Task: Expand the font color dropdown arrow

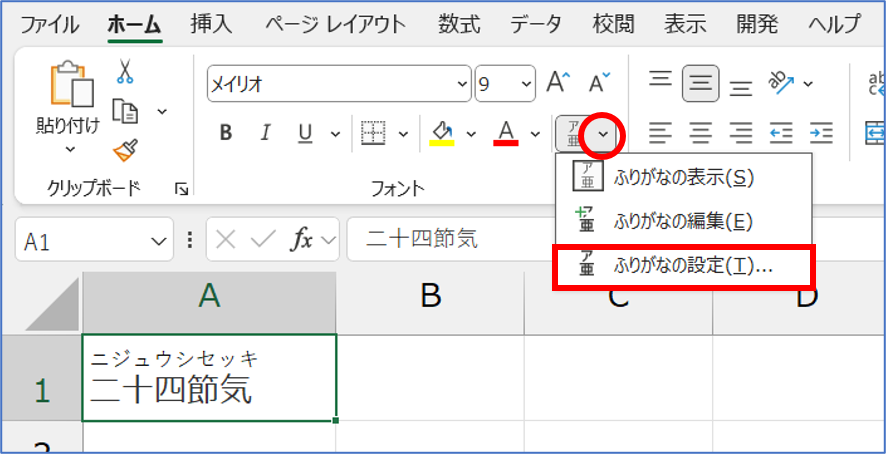Action: (x=536, y=134)
